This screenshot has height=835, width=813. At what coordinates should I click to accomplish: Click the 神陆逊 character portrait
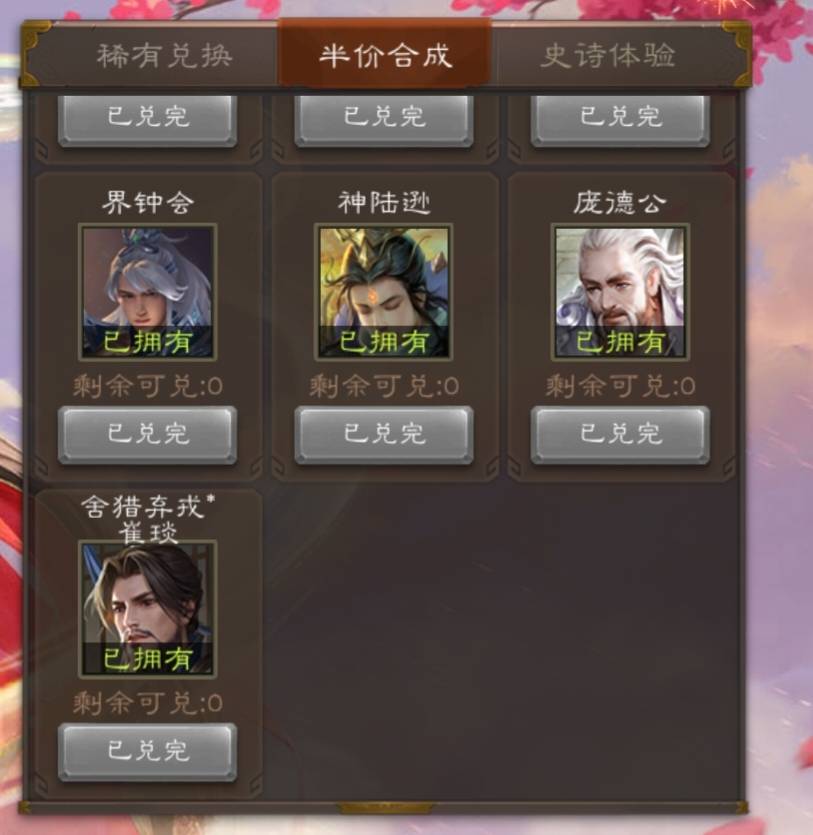coord(384,292)
